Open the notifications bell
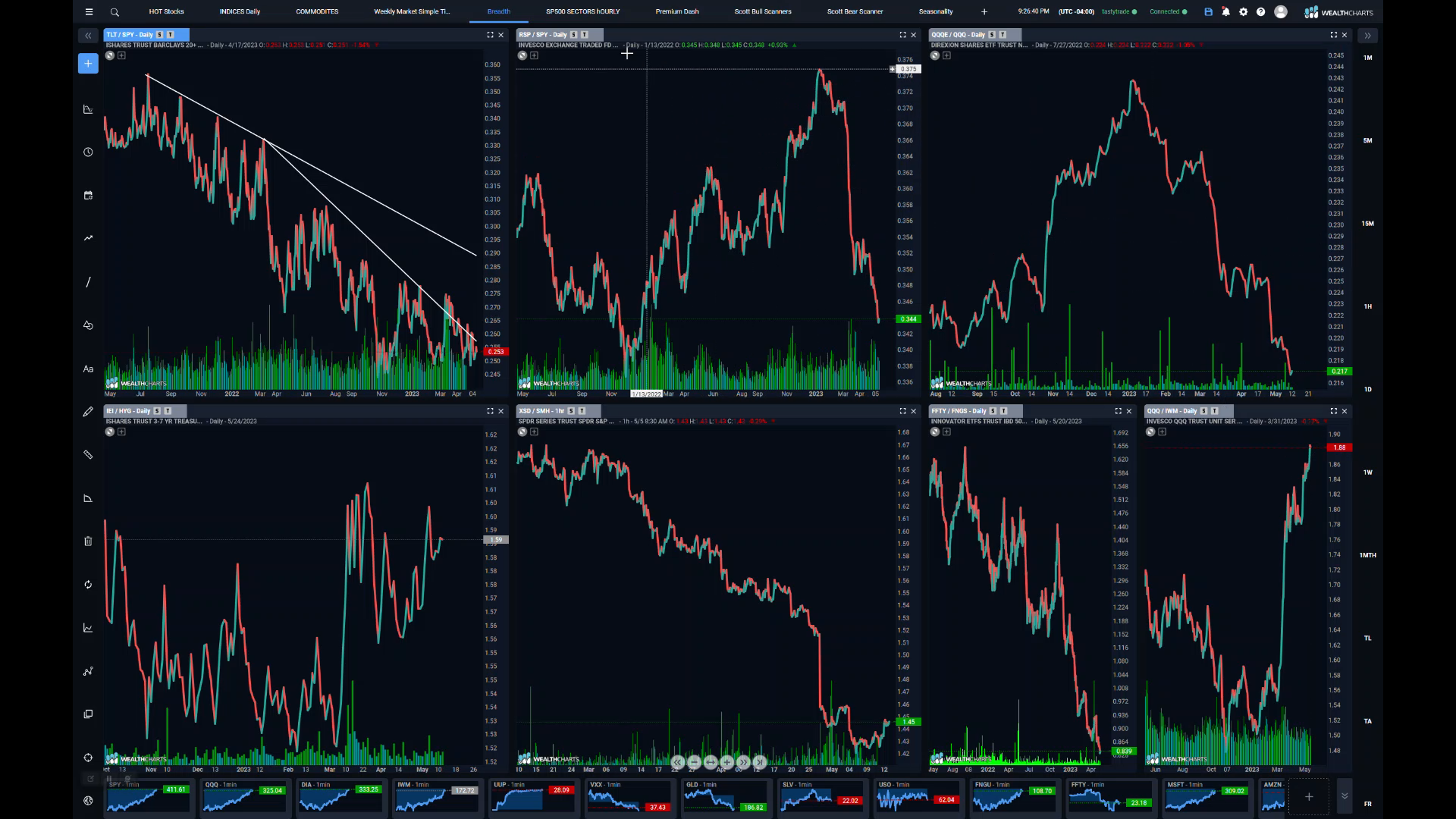Screen dimensions: 1456x819 1225,12
